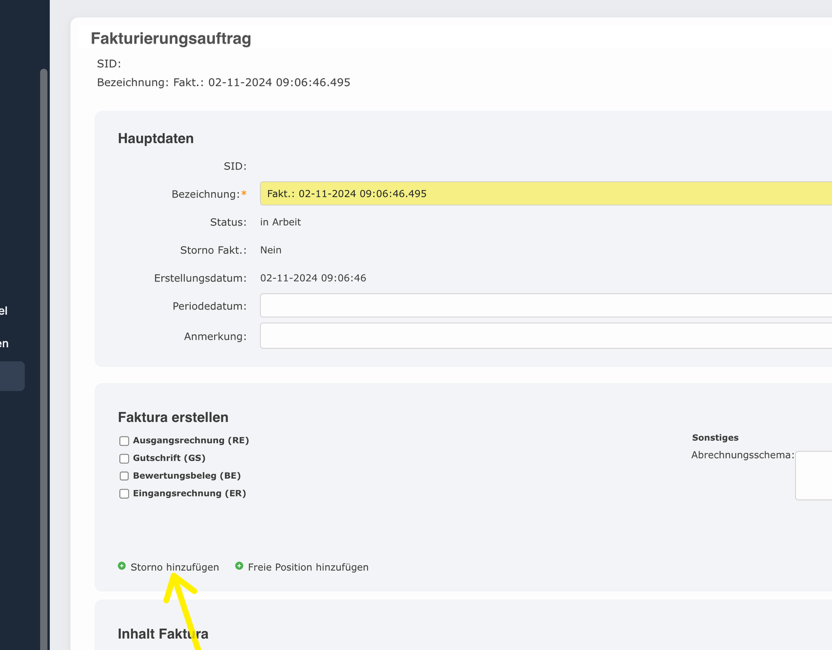Click the Storno hinzufügen link

176,567
